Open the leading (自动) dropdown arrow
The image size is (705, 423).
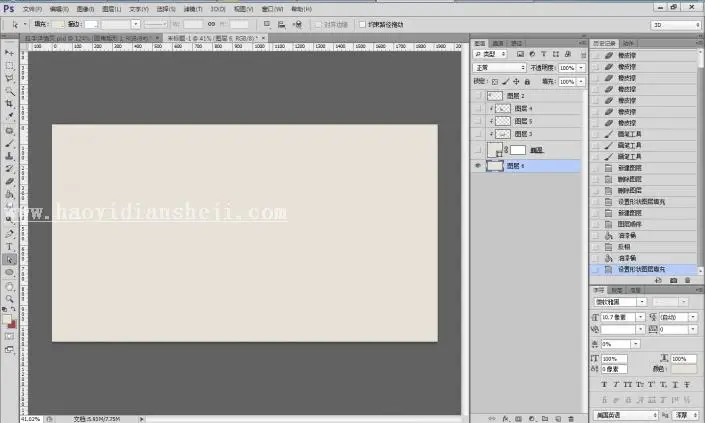pyautogui.click(x=693, y=317)
